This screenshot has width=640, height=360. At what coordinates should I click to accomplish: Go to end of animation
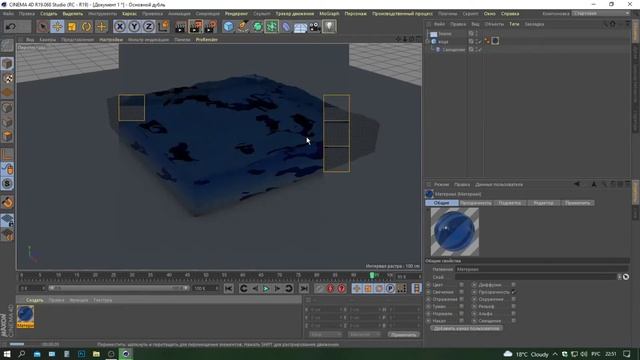click(x=304, y=289)
